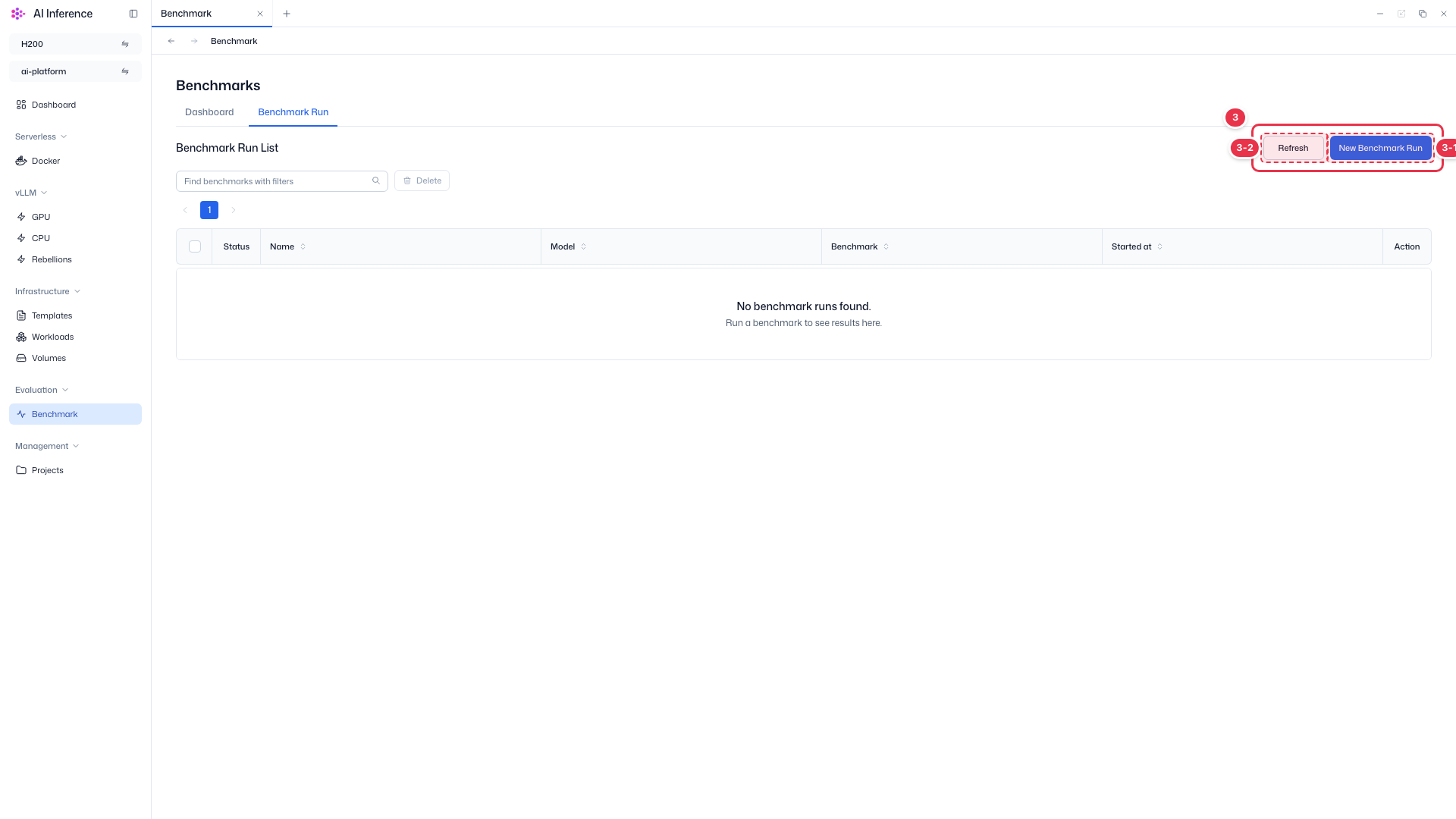Click the H200 switch icon
Screen dimensions: 1456x819
(x=125, y=44)
